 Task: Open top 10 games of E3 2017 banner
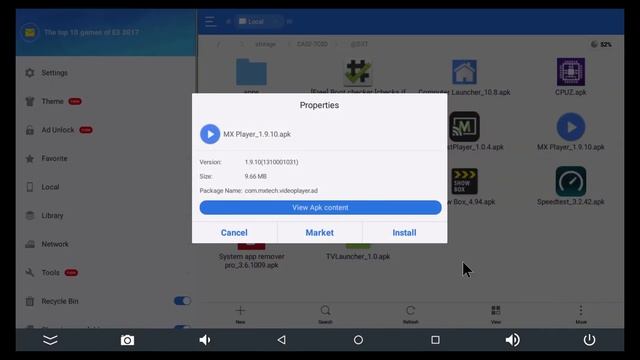tap(91, 32)
